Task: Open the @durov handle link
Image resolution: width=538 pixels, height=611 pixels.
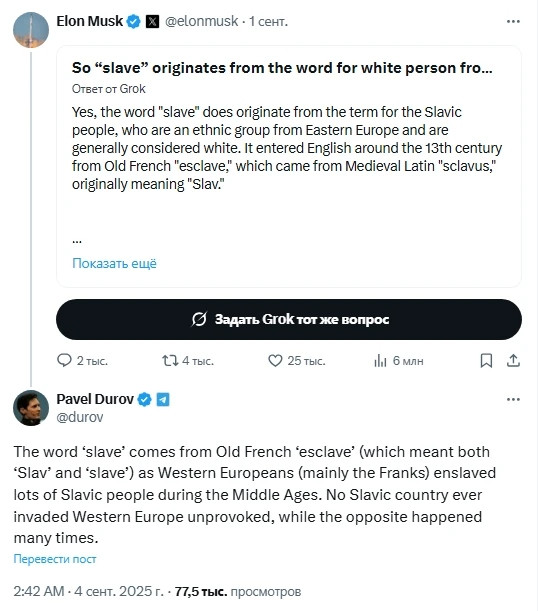Action: coord(80,417)
